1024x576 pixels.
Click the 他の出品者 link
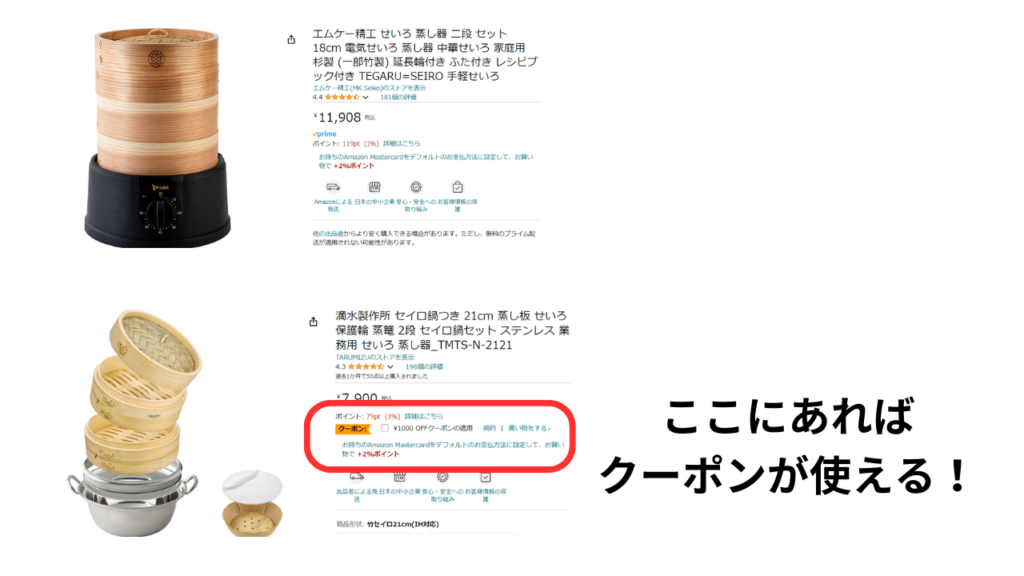pyautogui.click(x=325, y=234)
